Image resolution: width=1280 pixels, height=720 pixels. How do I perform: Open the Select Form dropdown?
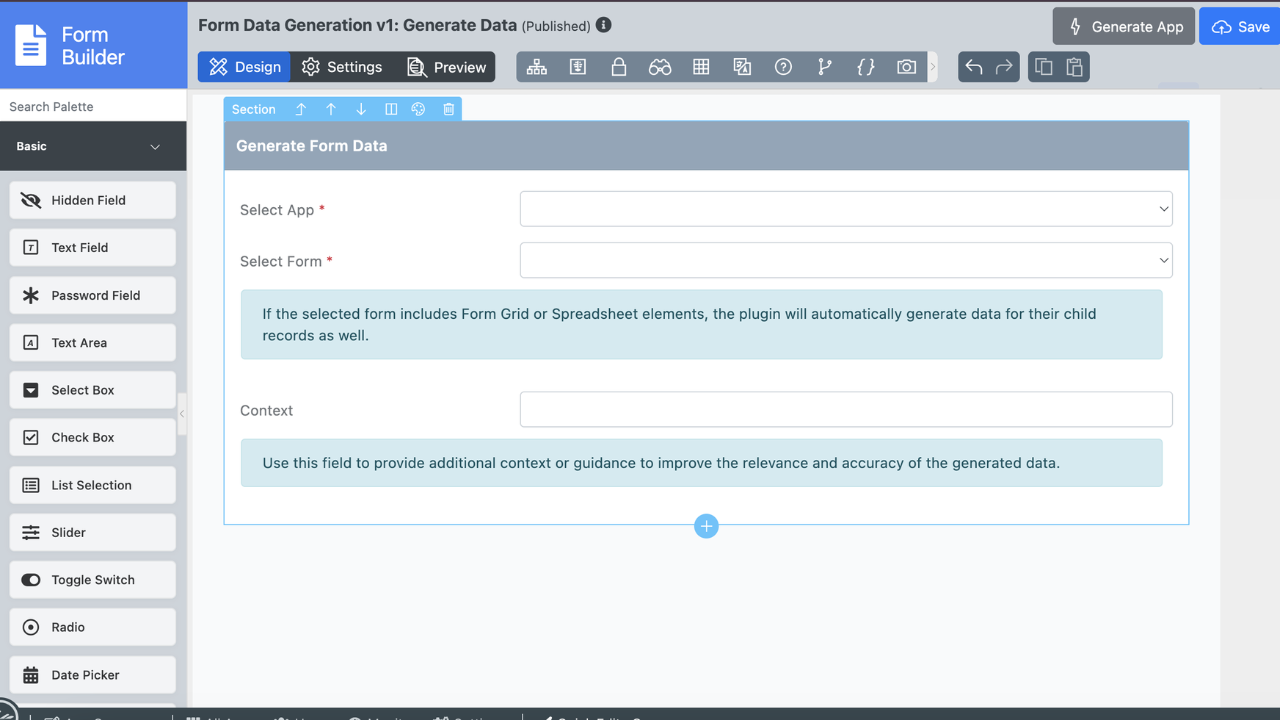[845, 260]
